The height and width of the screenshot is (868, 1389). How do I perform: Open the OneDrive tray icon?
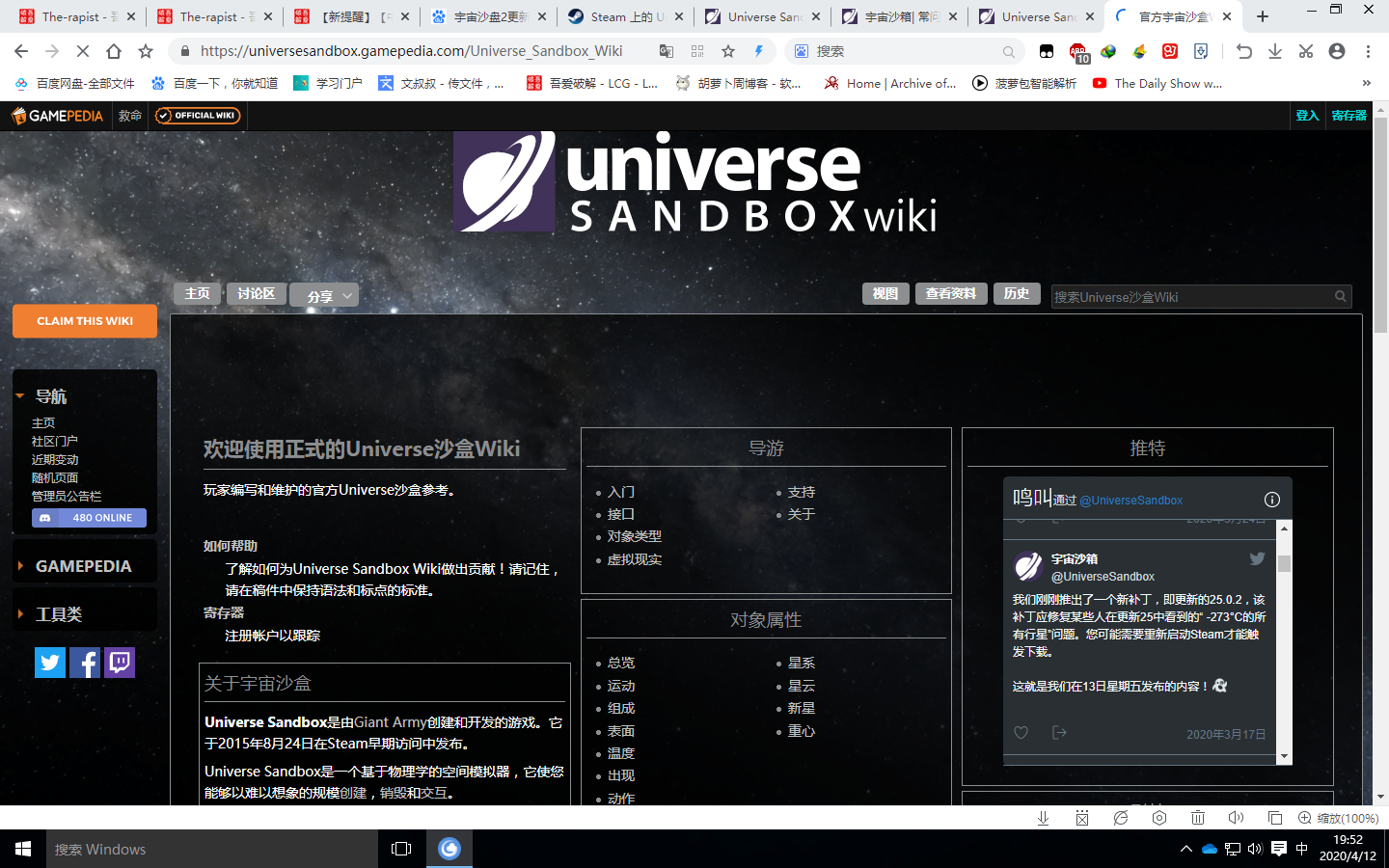(x=1209, y=849)
